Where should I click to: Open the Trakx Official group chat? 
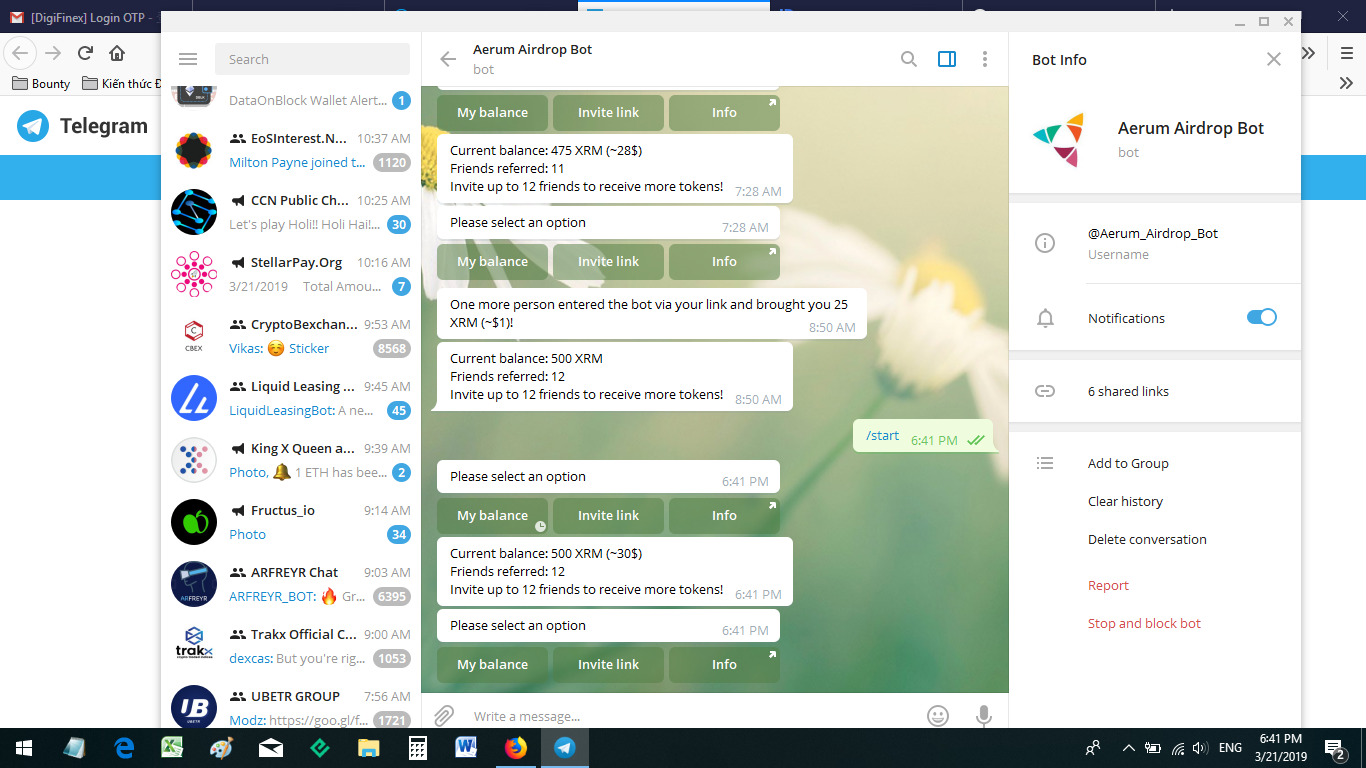289,646
